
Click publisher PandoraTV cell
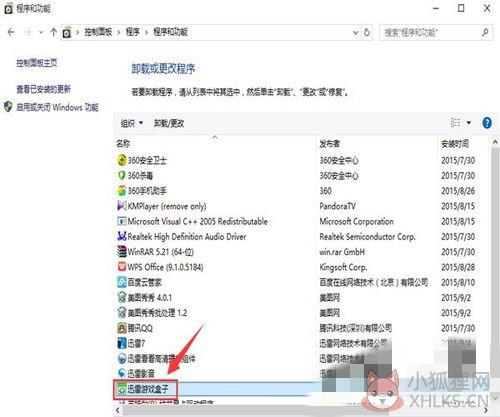tap(337, 206)
